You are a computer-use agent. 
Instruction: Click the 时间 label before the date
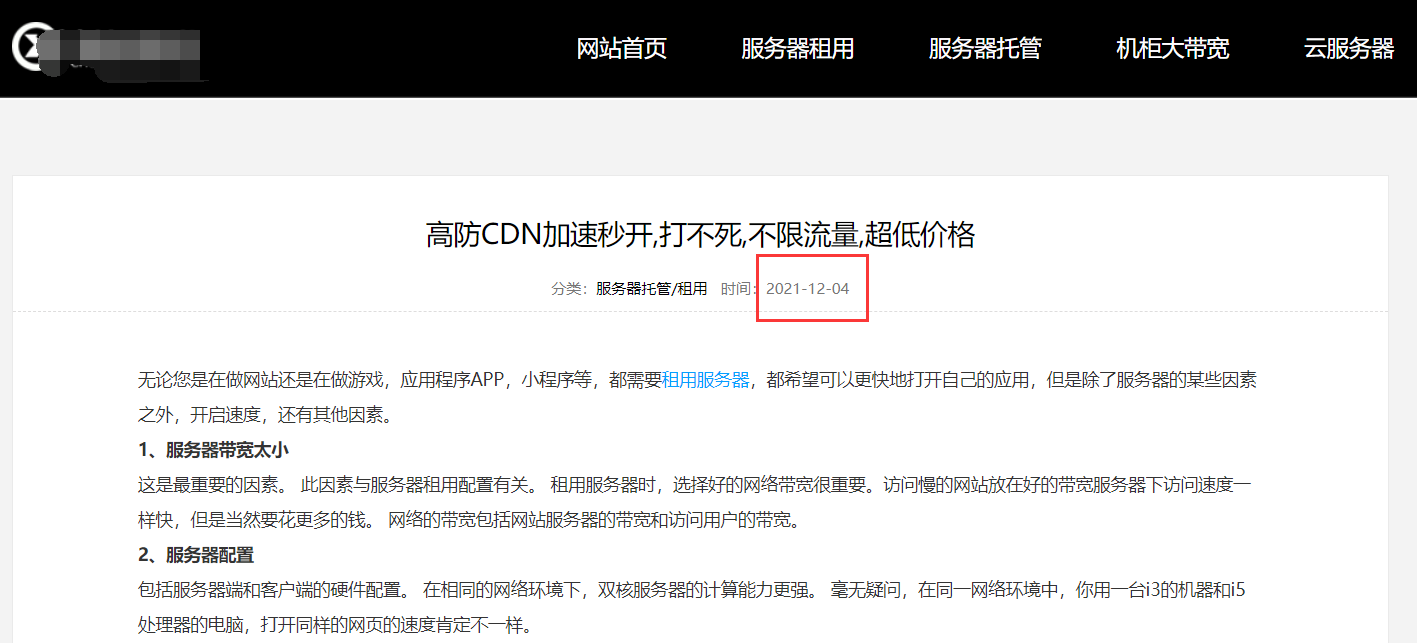click(x=738, y=289)
